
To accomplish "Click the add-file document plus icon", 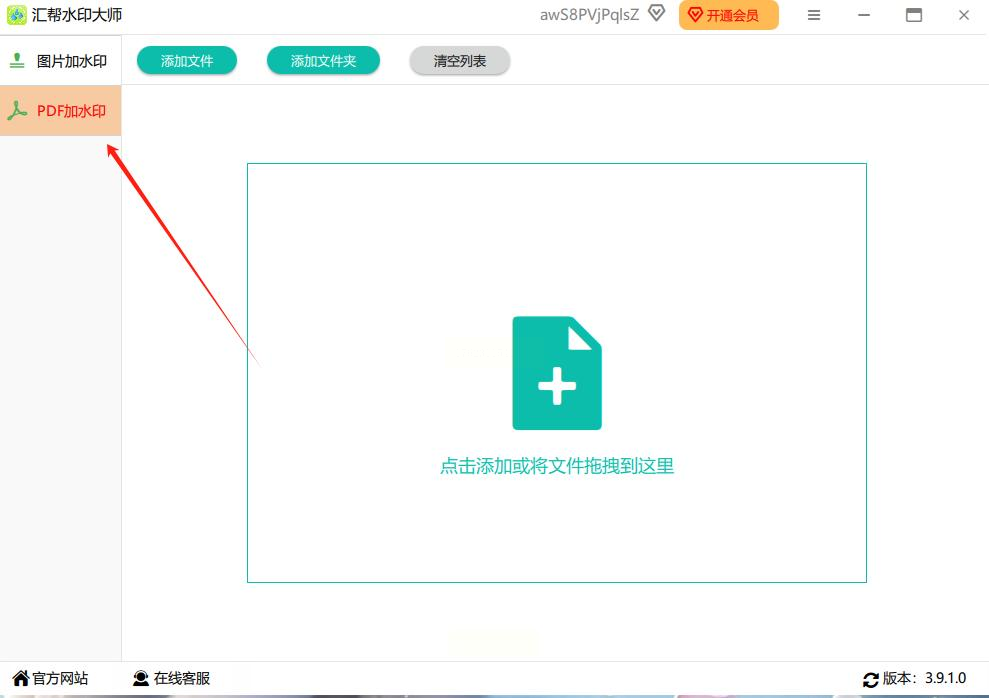I will (x=557, y=373).
